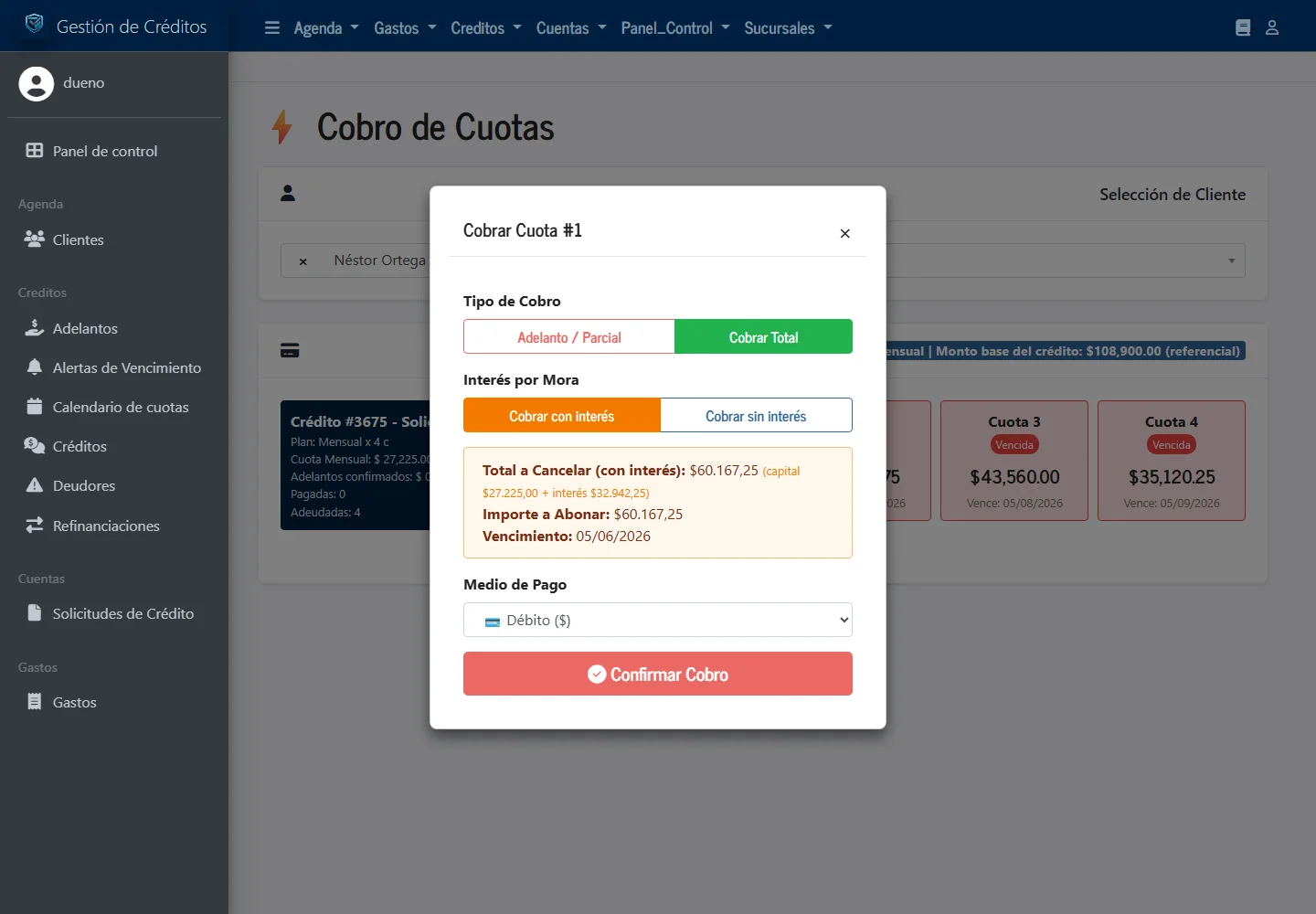Click Confirmar Cobro button
The height and width of the screenshot is (914, 1316).
pyautogui.click(x=658, y=674)
